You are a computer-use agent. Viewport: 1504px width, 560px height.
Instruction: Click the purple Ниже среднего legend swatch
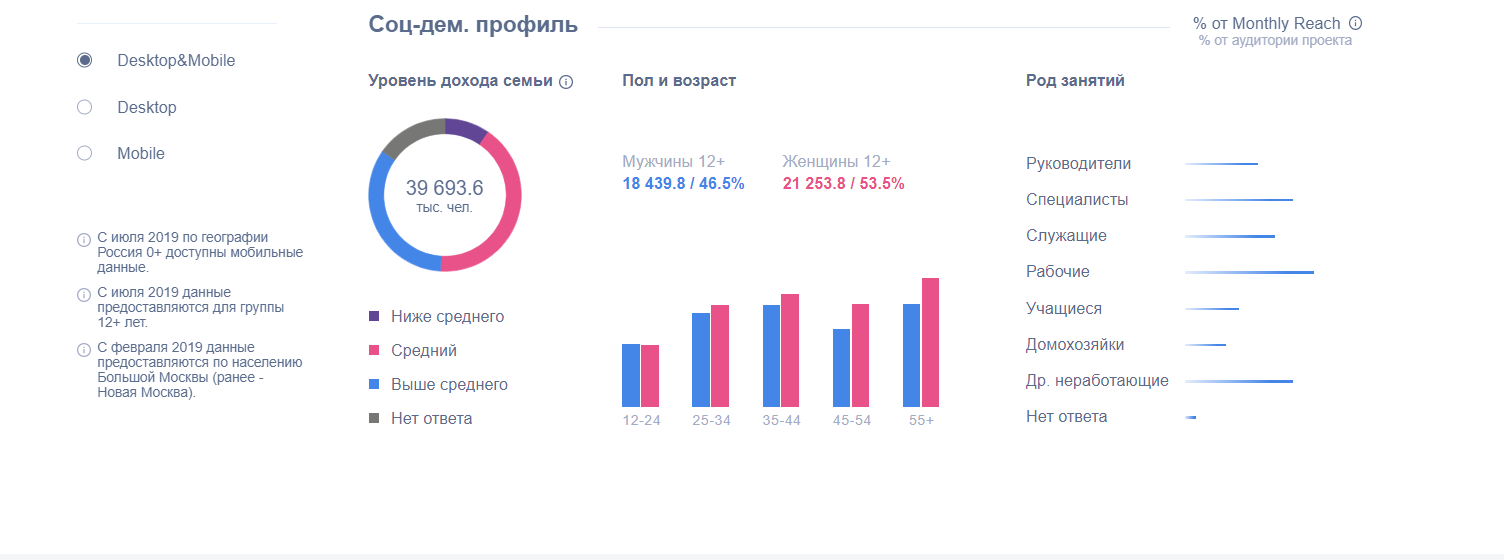375,316
